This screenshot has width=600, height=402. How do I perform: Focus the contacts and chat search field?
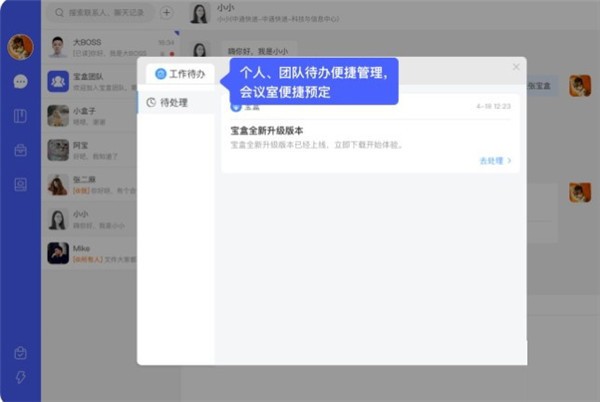pos(101,13)
